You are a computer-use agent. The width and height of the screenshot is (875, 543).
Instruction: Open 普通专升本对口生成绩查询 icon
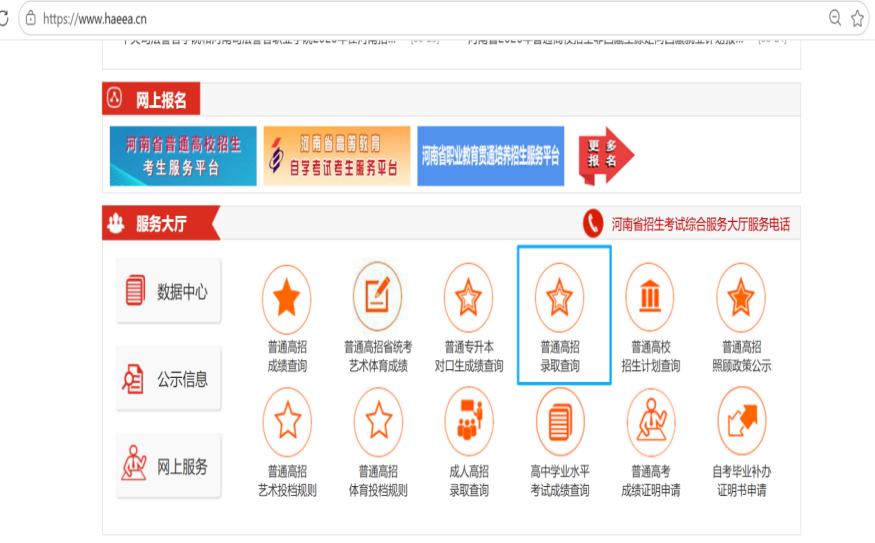click(469, 298)
